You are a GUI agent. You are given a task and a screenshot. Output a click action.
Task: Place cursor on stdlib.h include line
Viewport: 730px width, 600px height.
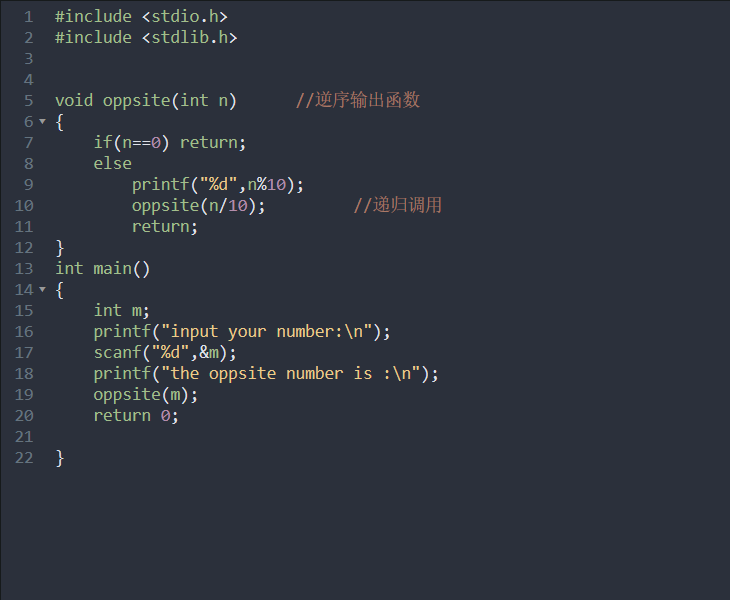click(x=146, y=38)
